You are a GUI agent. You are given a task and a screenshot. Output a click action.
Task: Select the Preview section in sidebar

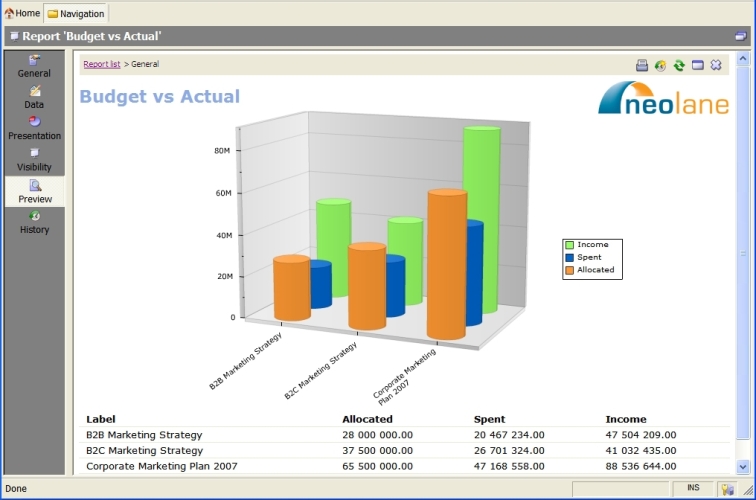(34, 191)
